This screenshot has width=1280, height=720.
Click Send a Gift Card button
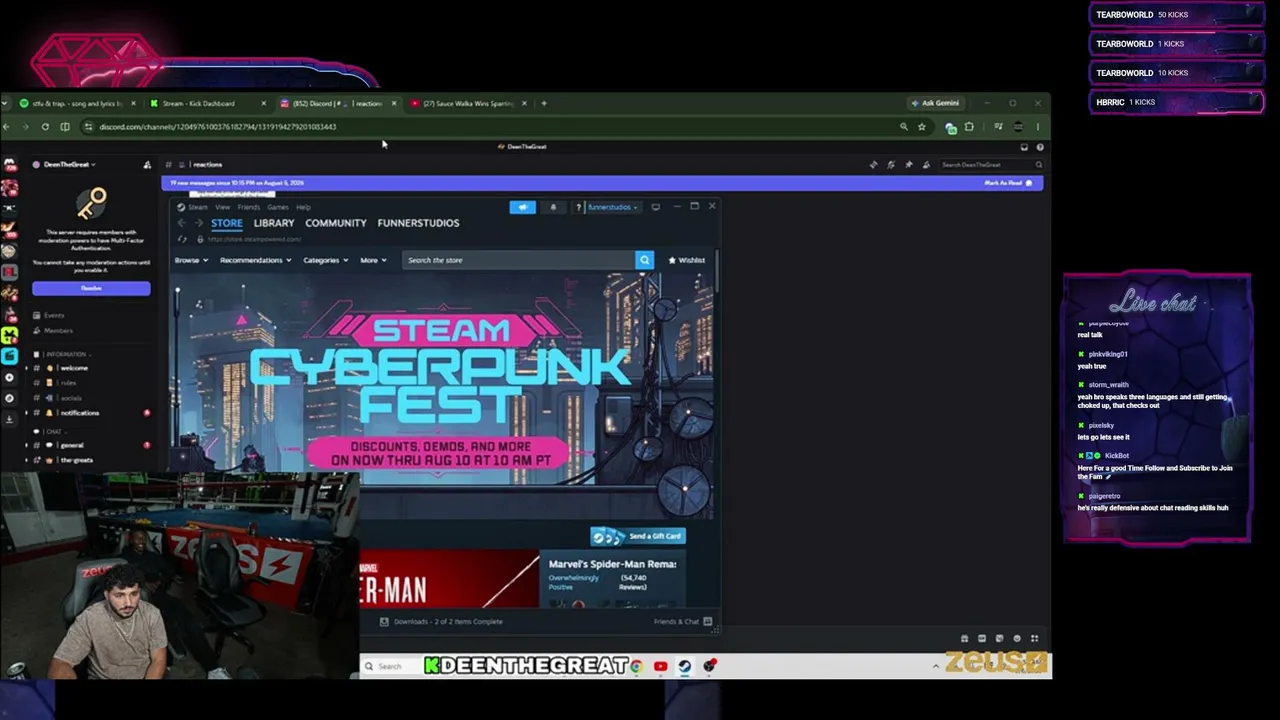[637, 536]
